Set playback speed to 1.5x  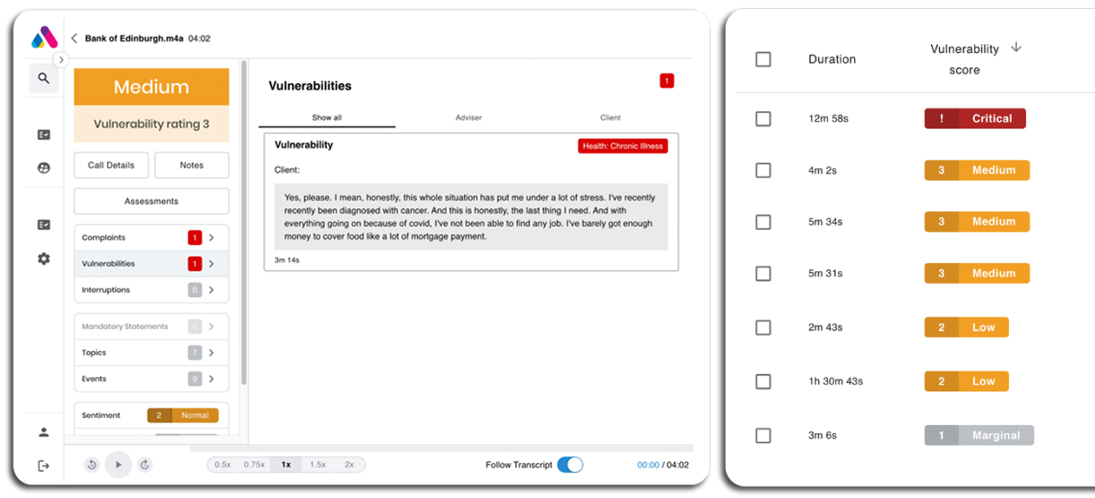(x=318, y=464)
